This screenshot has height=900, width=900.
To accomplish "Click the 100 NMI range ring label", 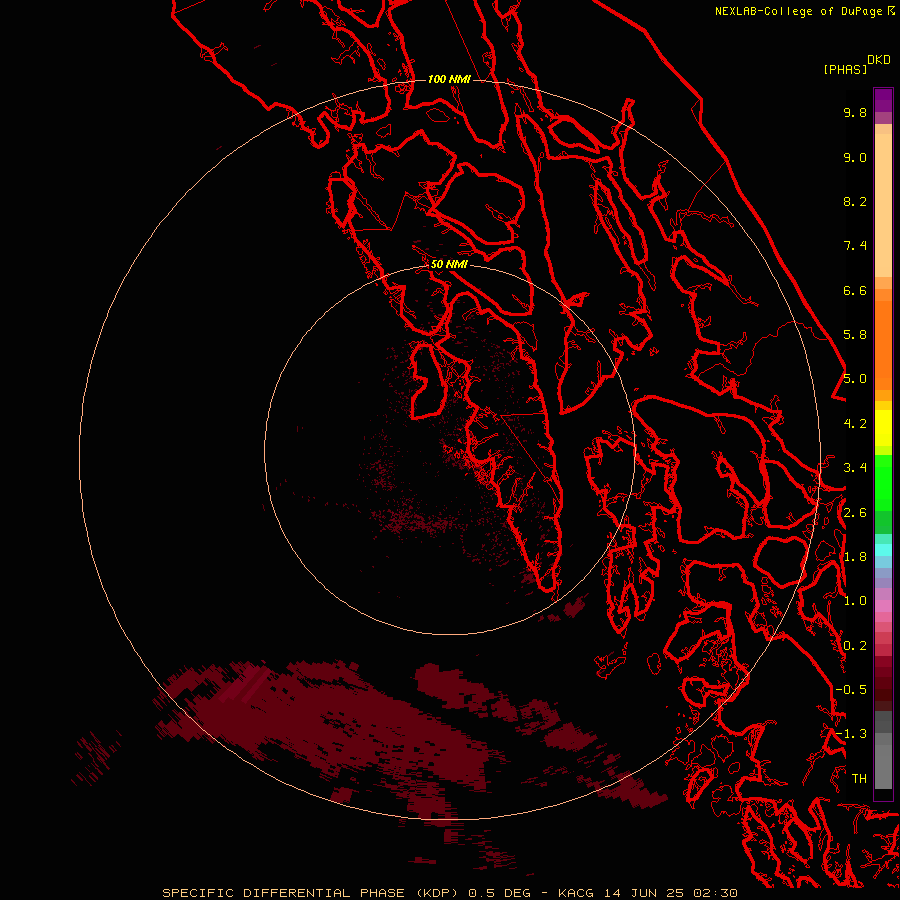I will 449,79.
